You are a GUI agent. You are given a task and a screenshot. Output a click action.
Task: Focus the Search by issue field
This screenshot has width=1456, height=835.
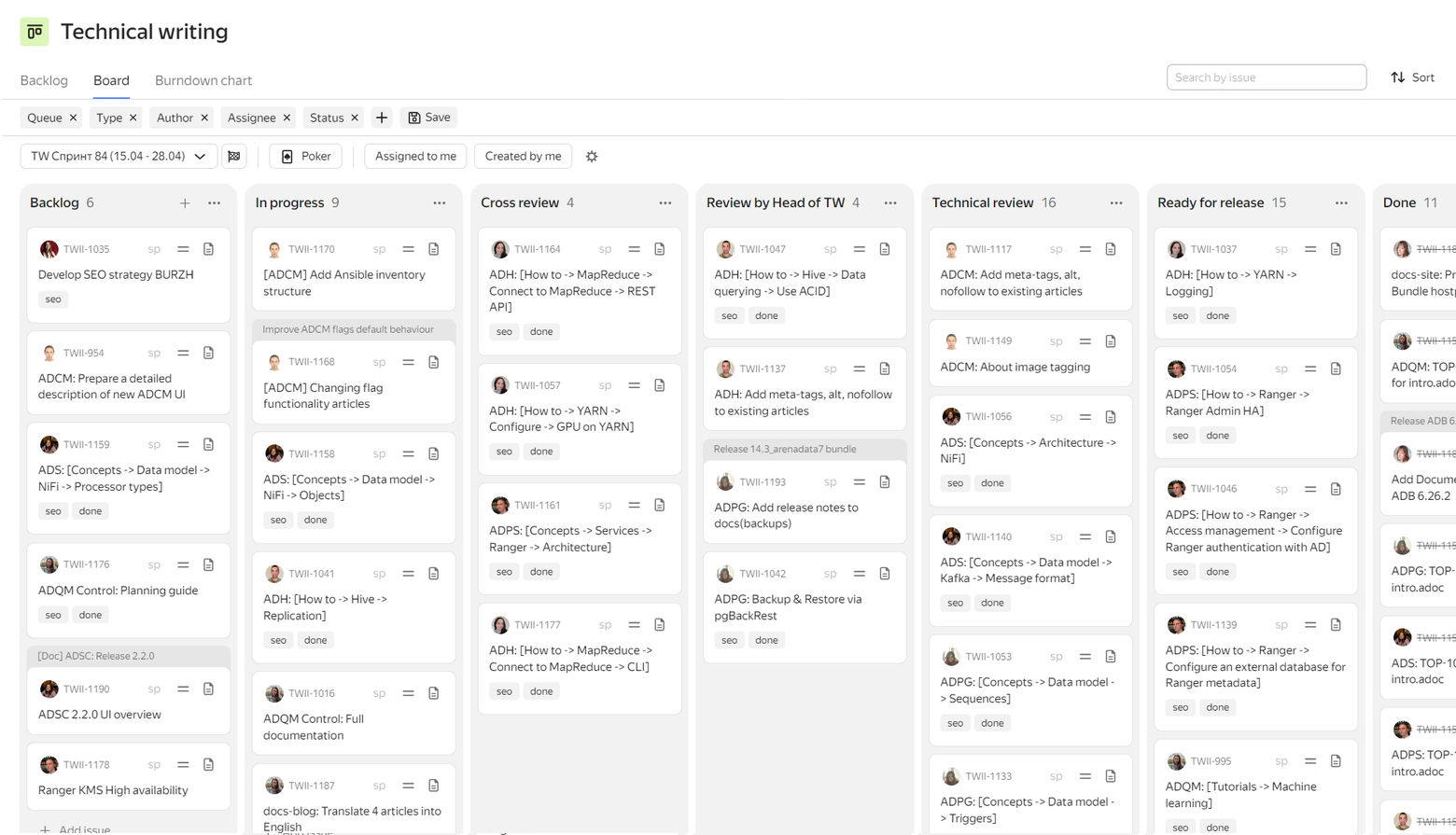pyautogui.click(x=1266, y=77)
